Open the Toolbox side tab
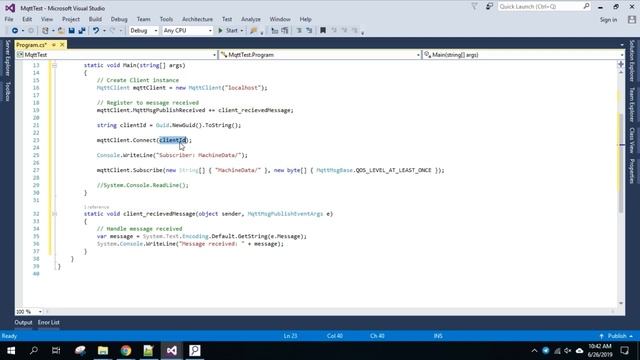The height and width of the screenshot is (360, 640). coord(7,91)
